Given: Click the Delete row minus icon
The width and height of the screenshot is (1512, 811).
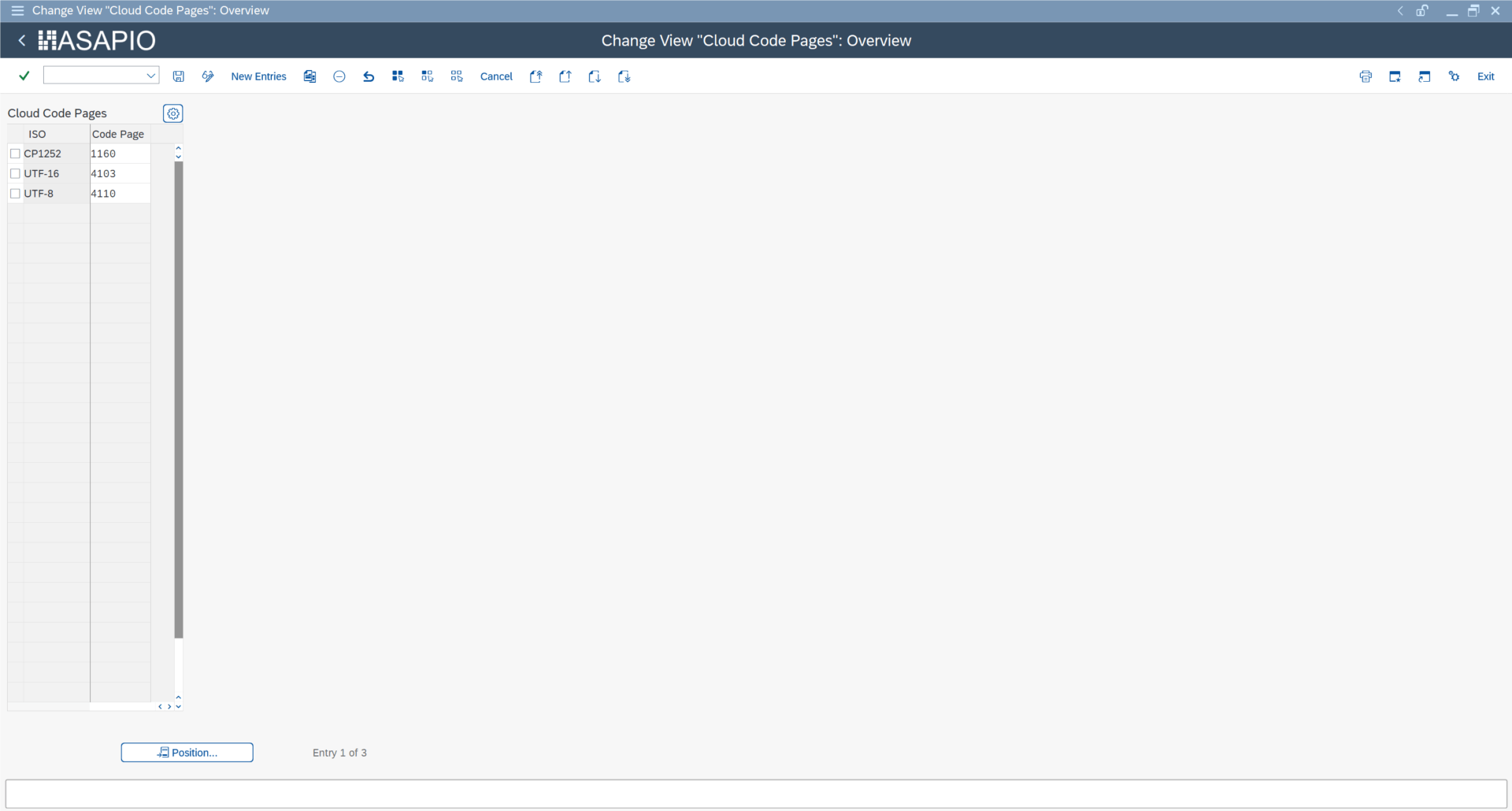Looking at the screenshot, I should 339,76.
